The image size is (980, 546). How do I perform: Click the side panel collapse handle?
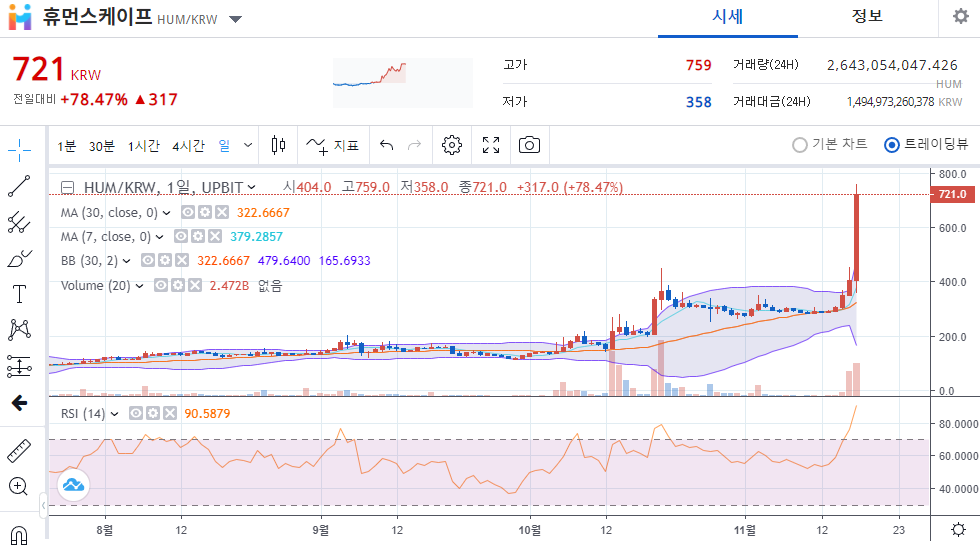(x=43, y=505)
